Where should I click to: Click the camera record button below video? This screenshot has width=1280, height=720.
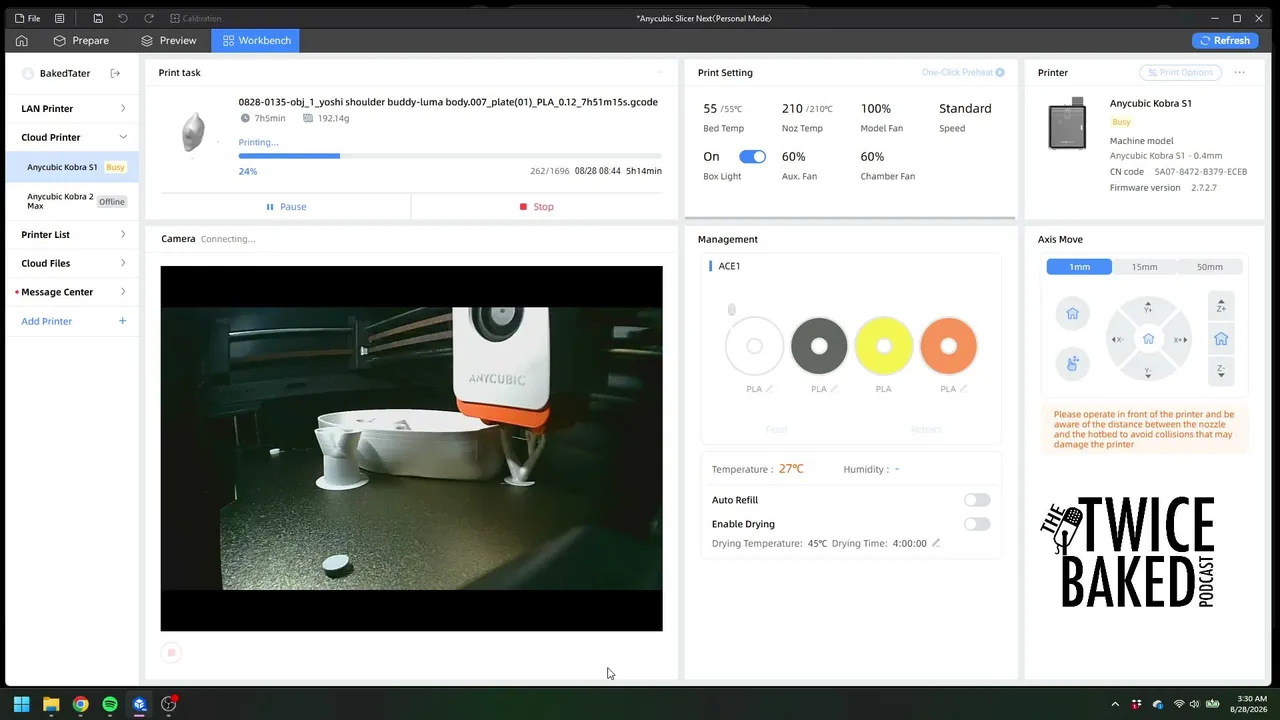pos(171,653)
